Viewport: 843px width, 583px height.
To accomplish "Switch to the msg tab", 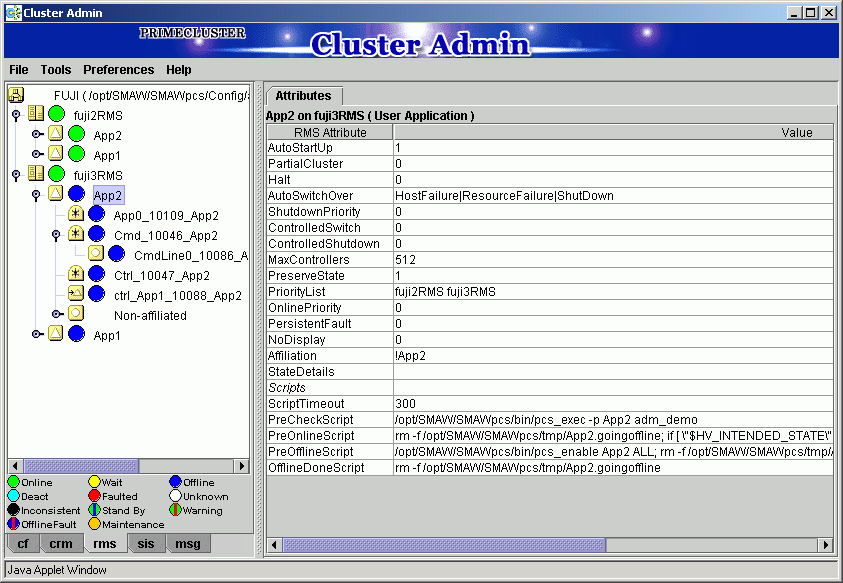I will pyautogui.click(x=188, y=544).
